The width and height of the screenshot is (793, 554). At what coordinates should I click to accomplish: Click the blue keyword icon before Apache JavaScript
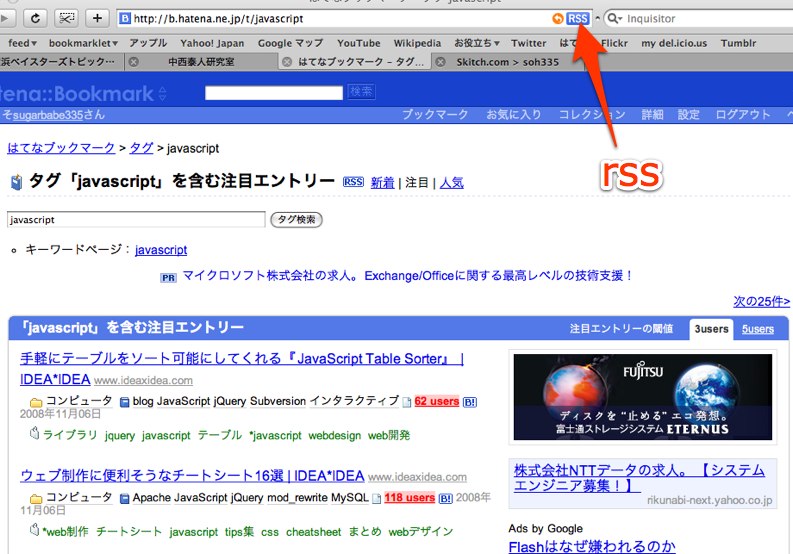click(124, 498)
